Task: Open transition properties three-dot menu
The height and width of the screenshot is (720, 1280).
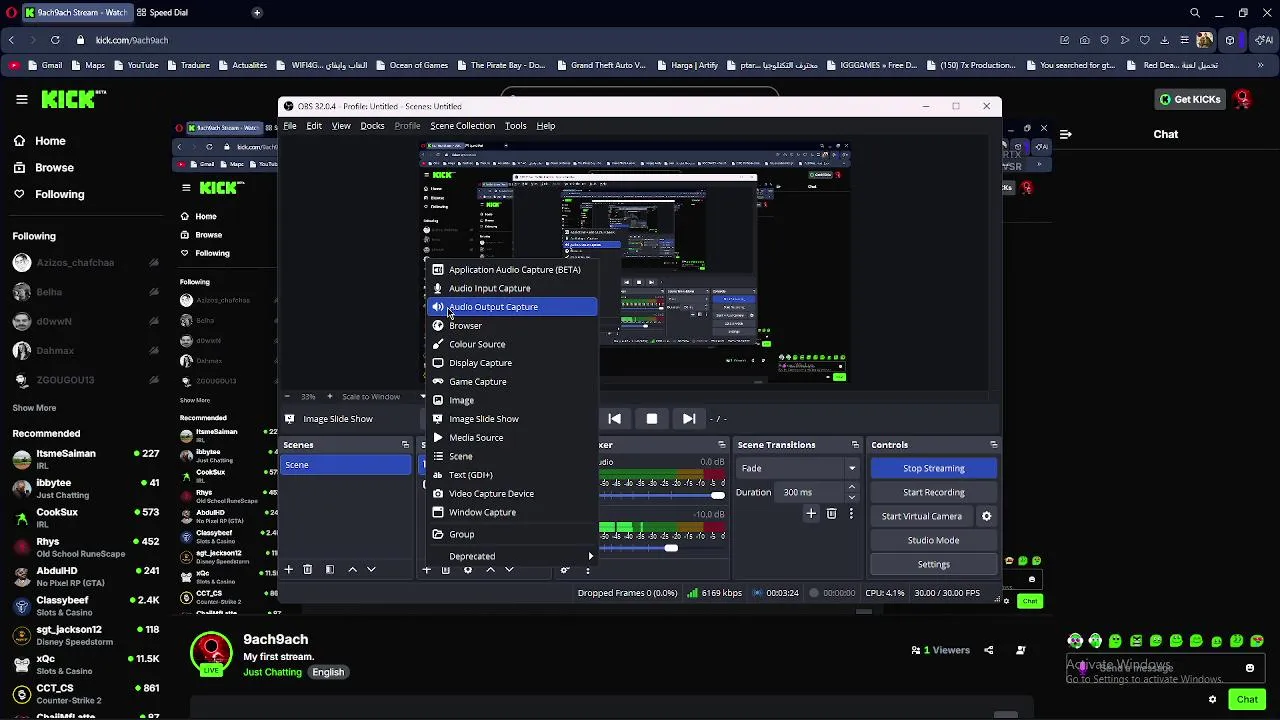Action: [851, 513]
